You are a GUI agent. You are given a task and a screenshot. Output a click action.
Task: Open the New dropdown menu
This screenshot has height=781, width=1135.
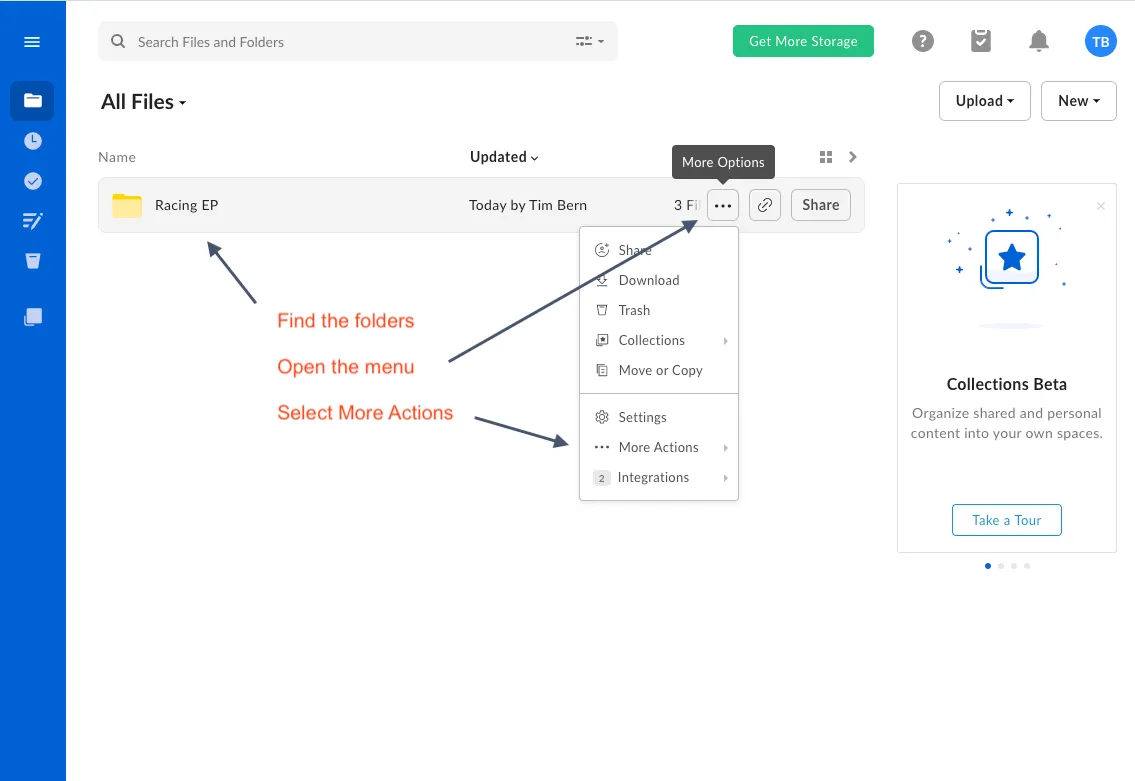(x=1078, y=100)
